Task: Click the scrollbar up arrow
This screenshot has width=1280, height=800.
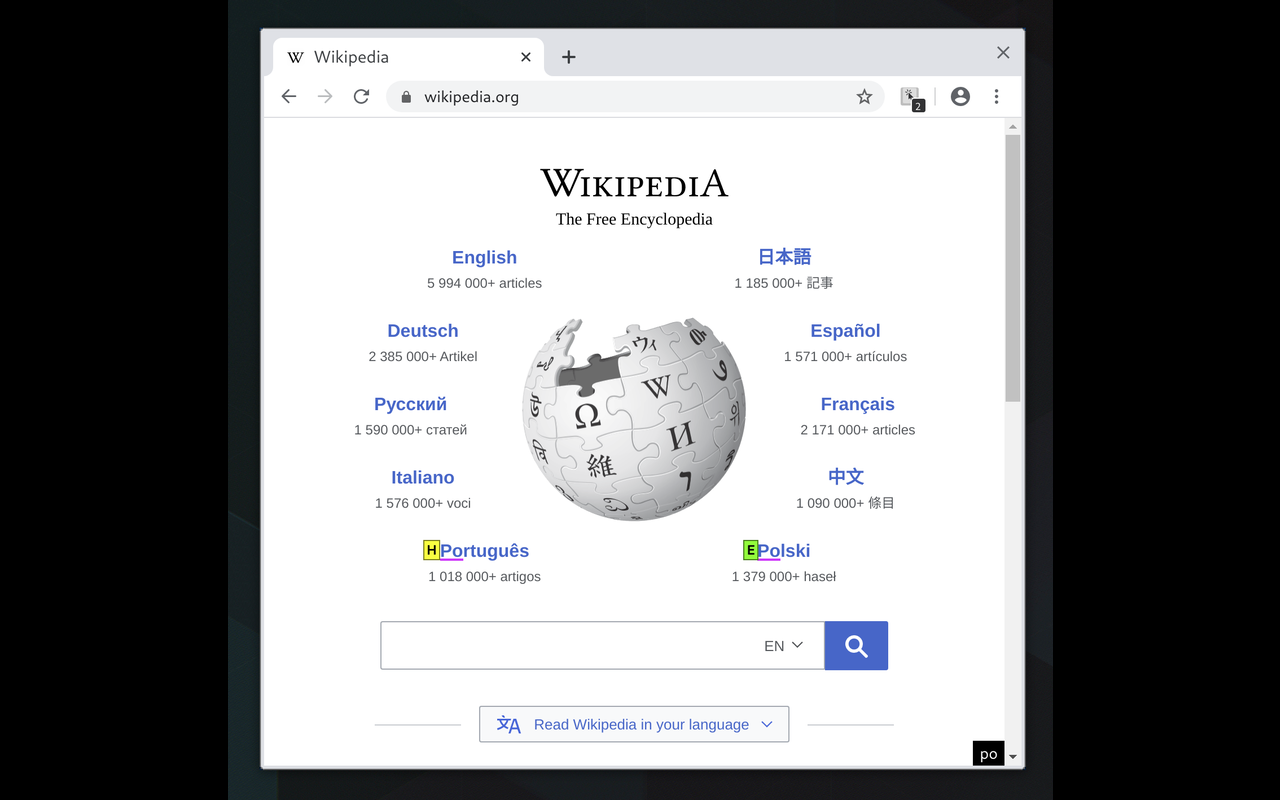Action: click(1012, 127)
